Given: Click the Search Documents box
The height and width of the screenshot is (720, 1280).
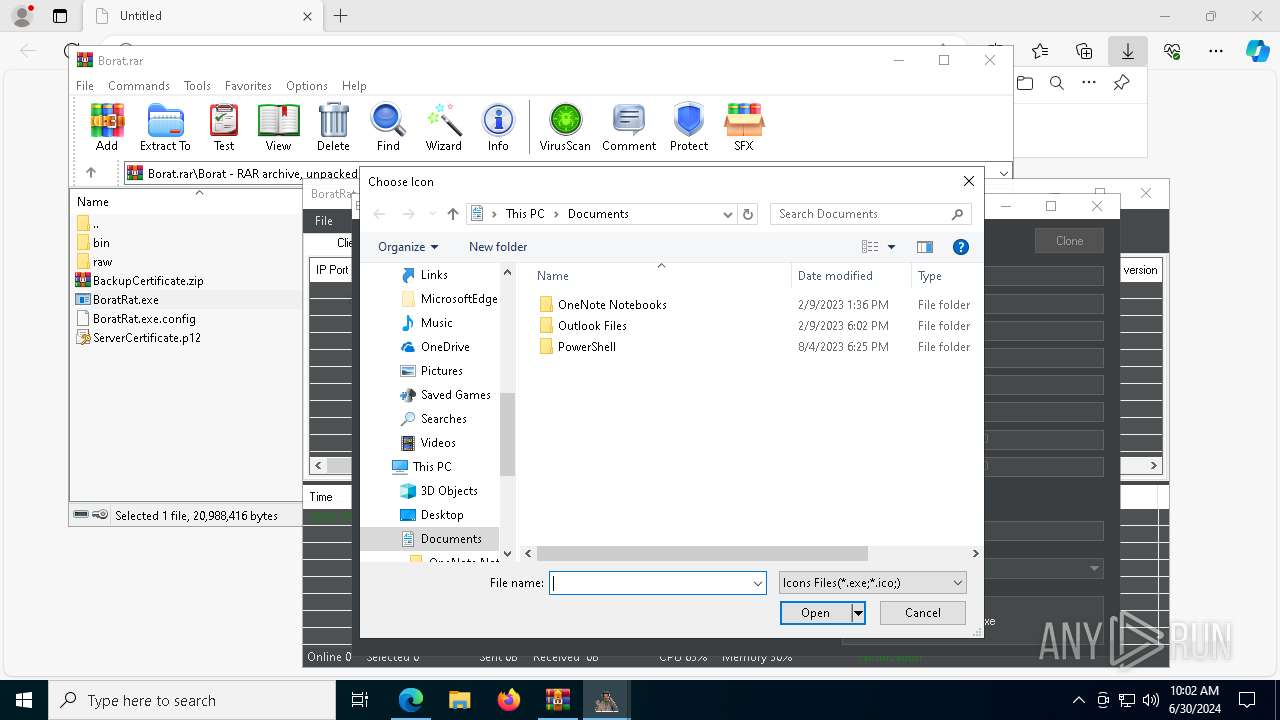Looking at the screenshot, I should 870,214.
